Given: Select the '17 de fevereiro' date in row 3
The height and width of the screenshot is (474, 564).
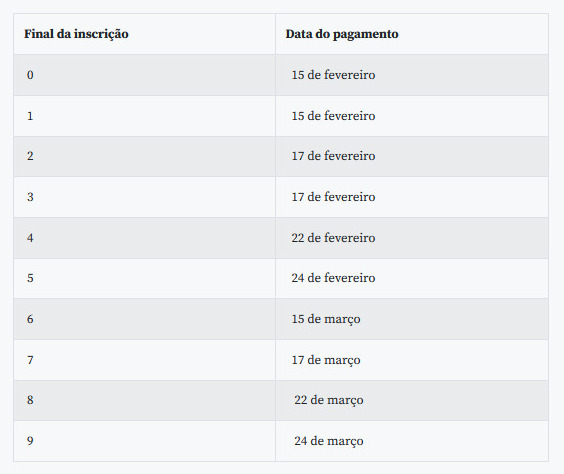Looking at the screenshot, I should (333, 197).
